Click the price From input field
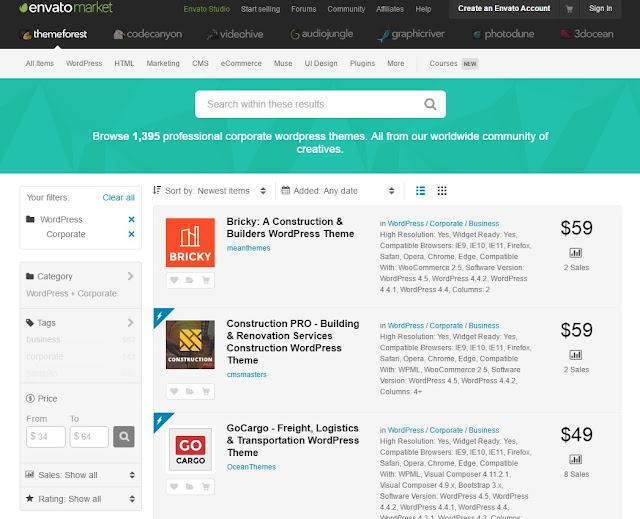 pyautogui.click(x=46, y=437)
